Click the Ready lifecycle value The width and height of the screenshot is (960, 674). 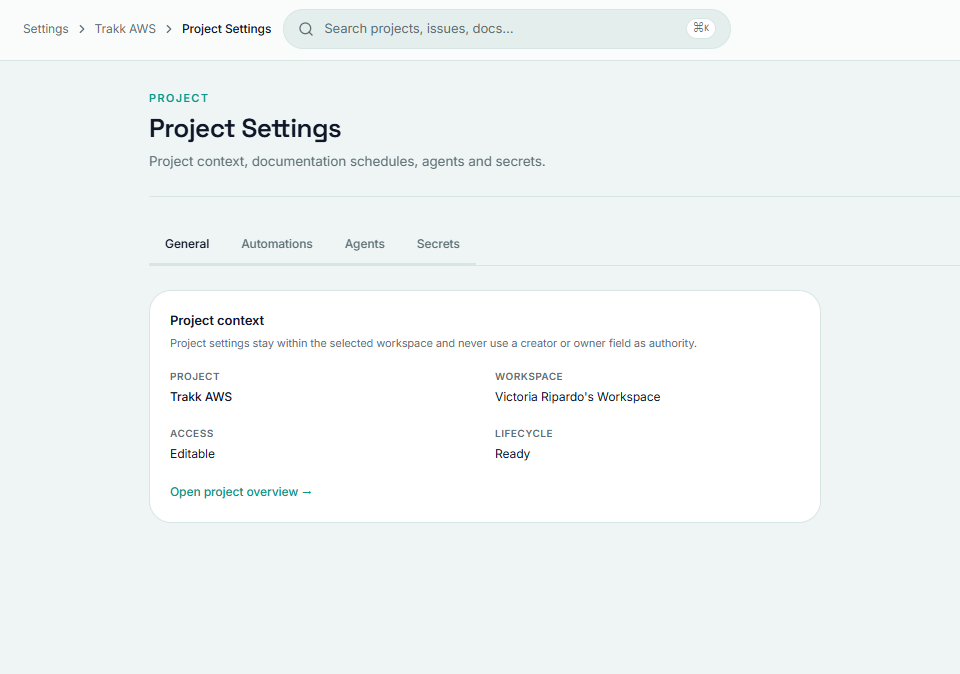coord(512,454)
